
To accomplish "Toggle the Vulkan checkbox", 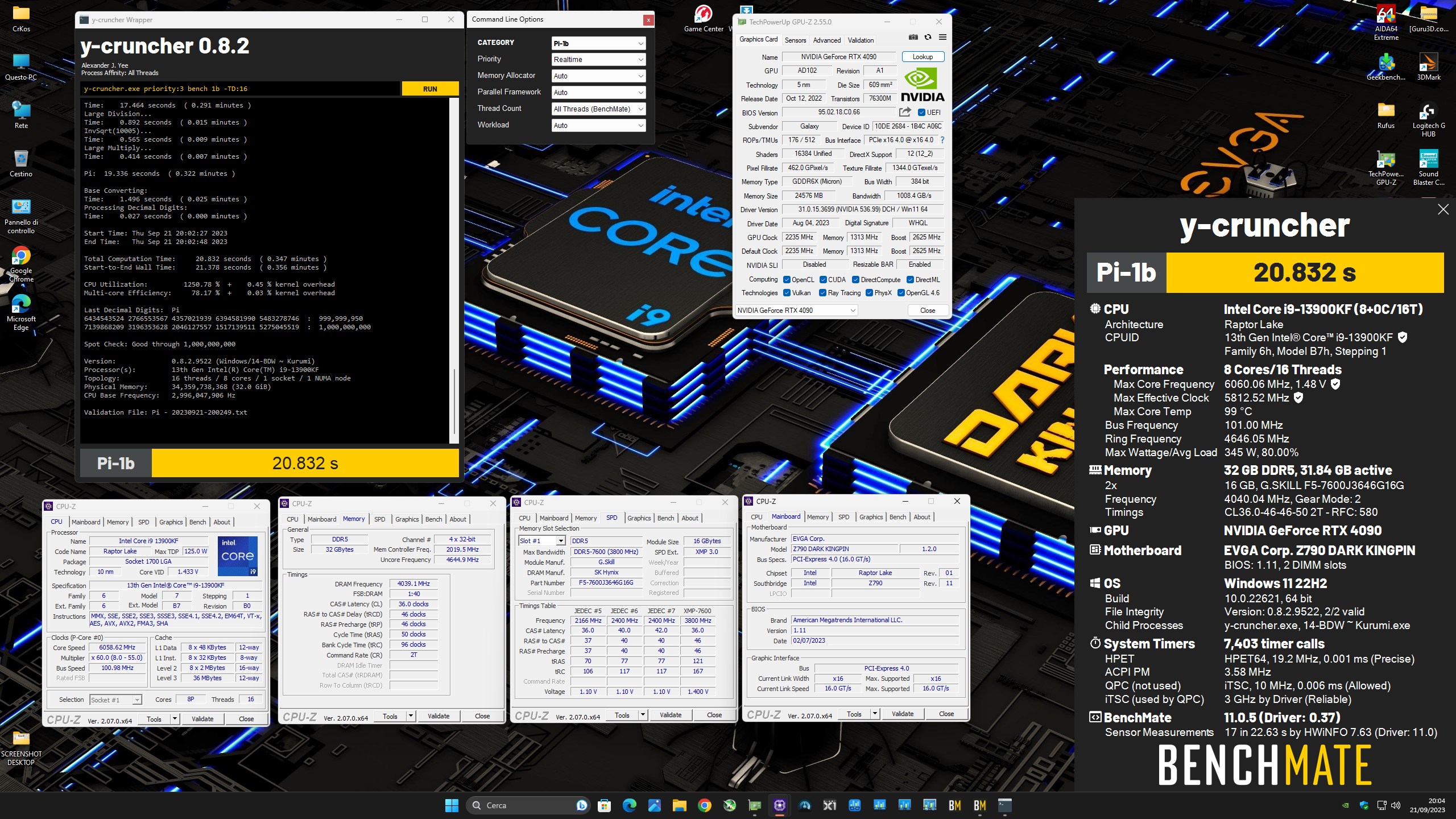I will point(787,293).
